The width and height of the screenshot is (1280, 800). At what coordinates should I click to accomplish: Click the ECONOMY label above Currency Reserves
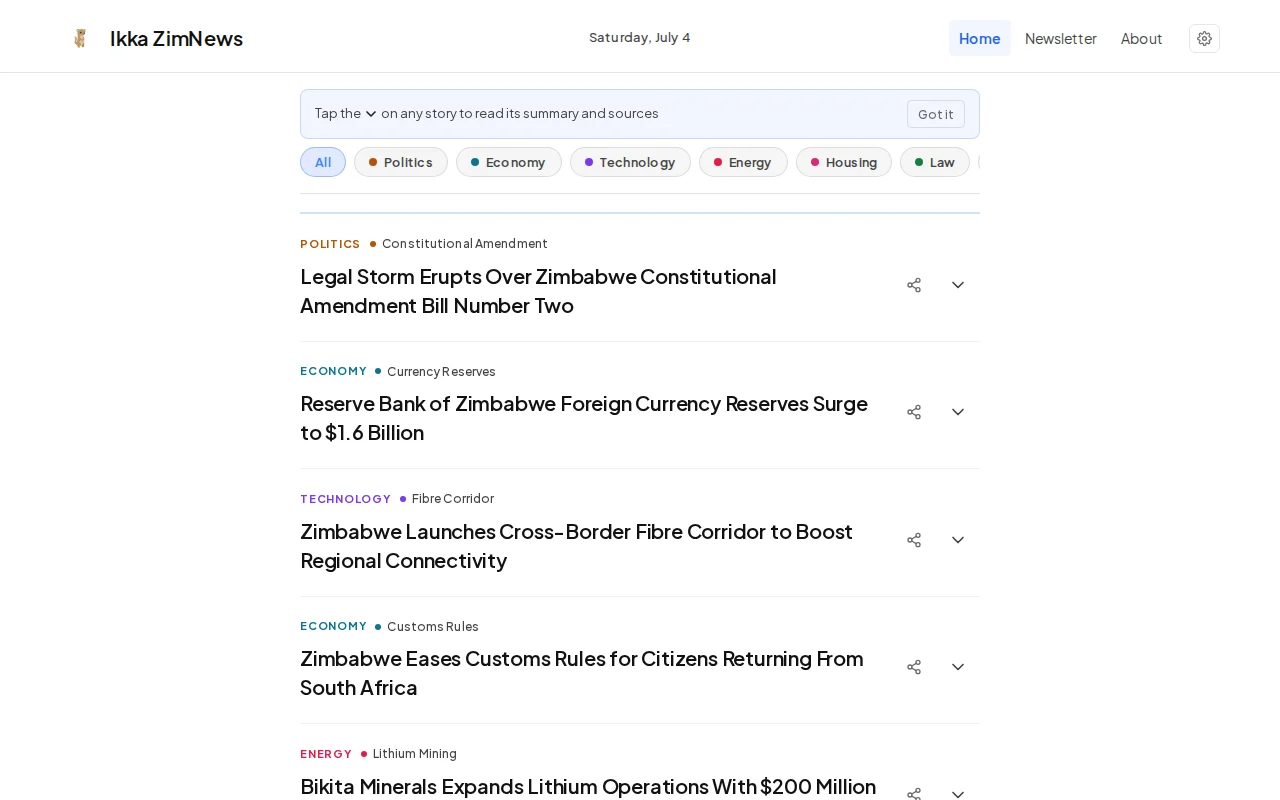click(x=334, y=371)
